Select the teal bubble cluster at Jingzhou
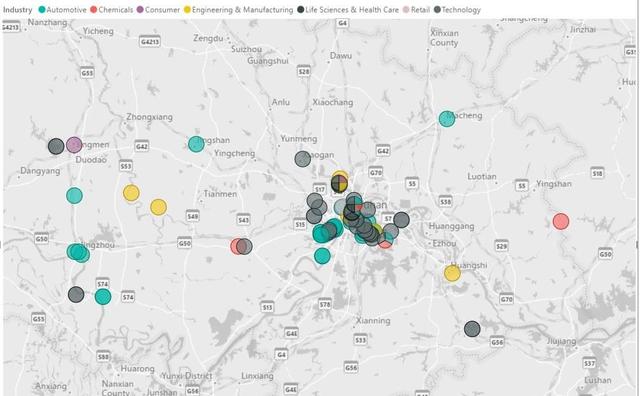Screen dimensions: 640x396 pyautogui.click(x=78, y=253)
